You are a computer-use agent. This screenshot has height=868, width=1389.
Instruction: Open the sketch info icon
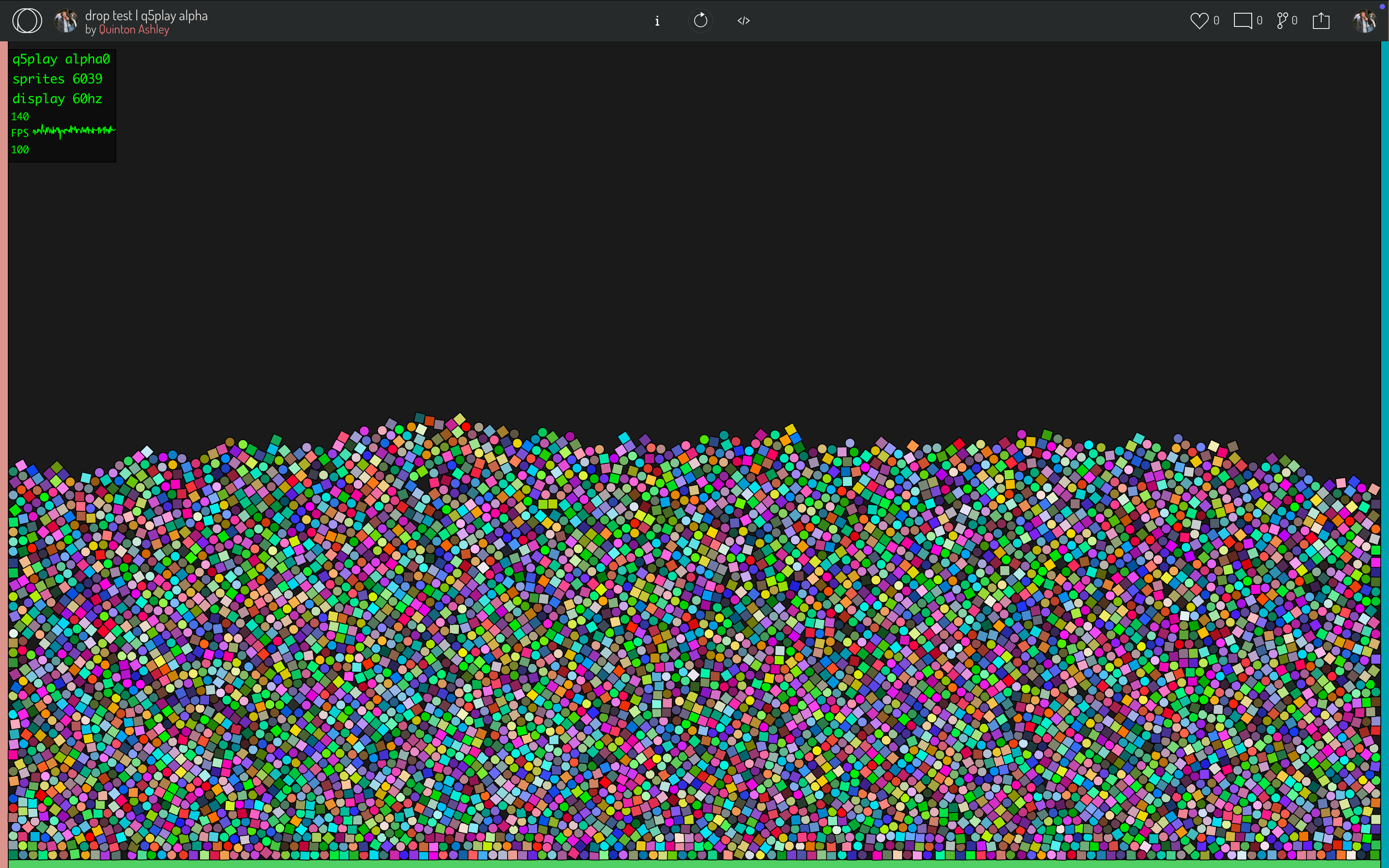[x=657, y=21]
